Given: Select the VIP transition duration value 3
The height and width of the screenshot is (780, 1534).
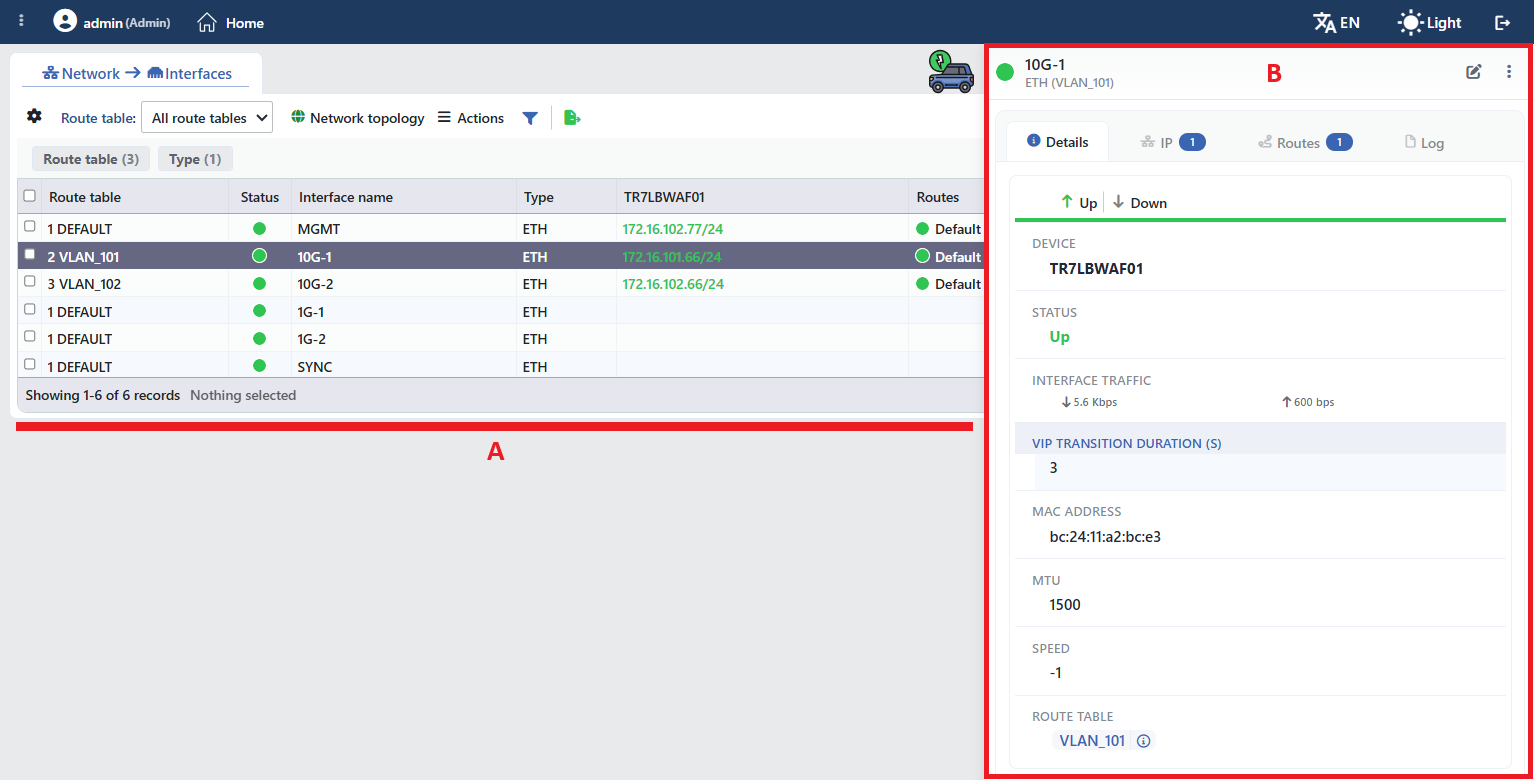Looking at the screenshot, I should (1054, 468).
